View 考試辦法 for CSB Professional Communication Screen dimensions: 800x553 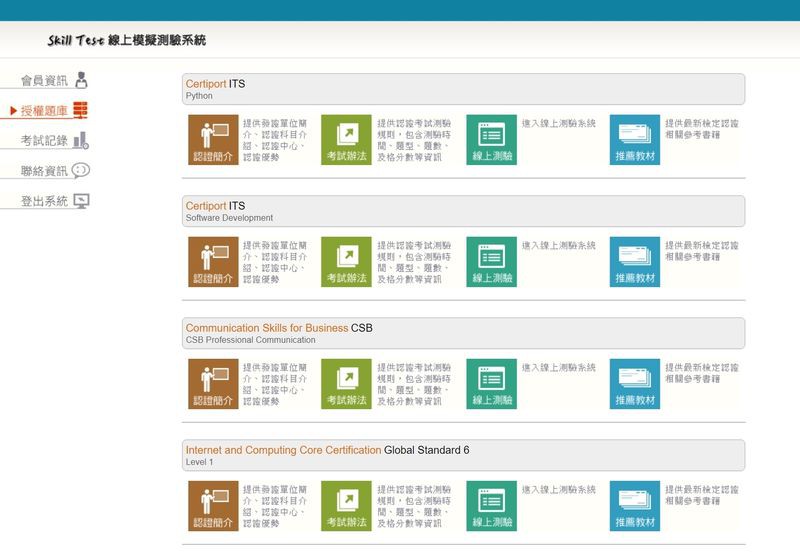346,384
